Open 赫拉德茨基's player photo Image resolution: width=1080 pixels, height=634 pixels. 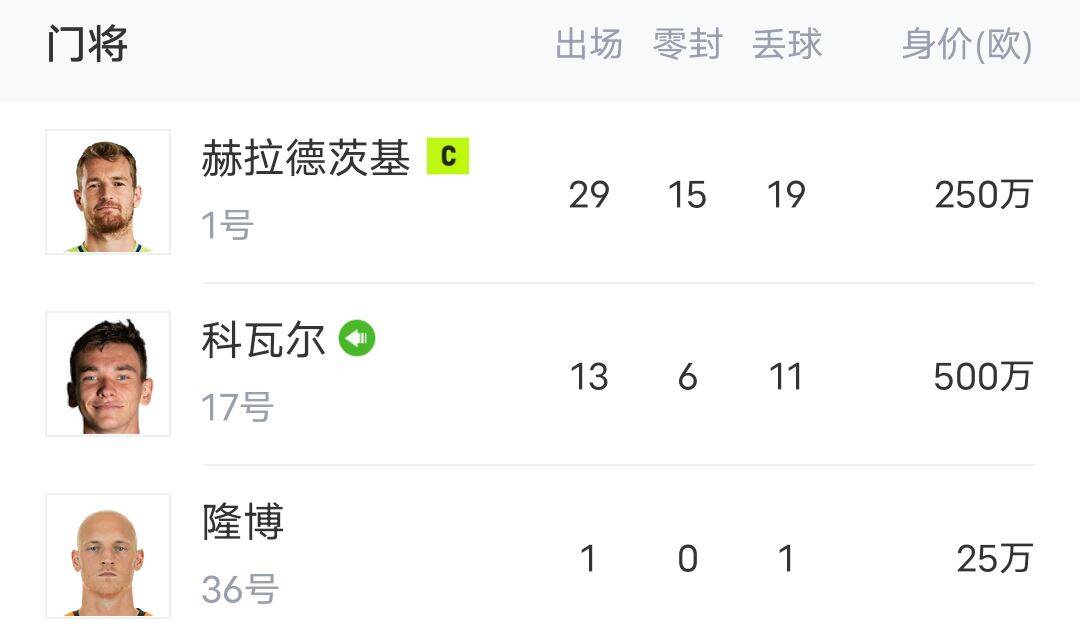click(x=108, y=192)
